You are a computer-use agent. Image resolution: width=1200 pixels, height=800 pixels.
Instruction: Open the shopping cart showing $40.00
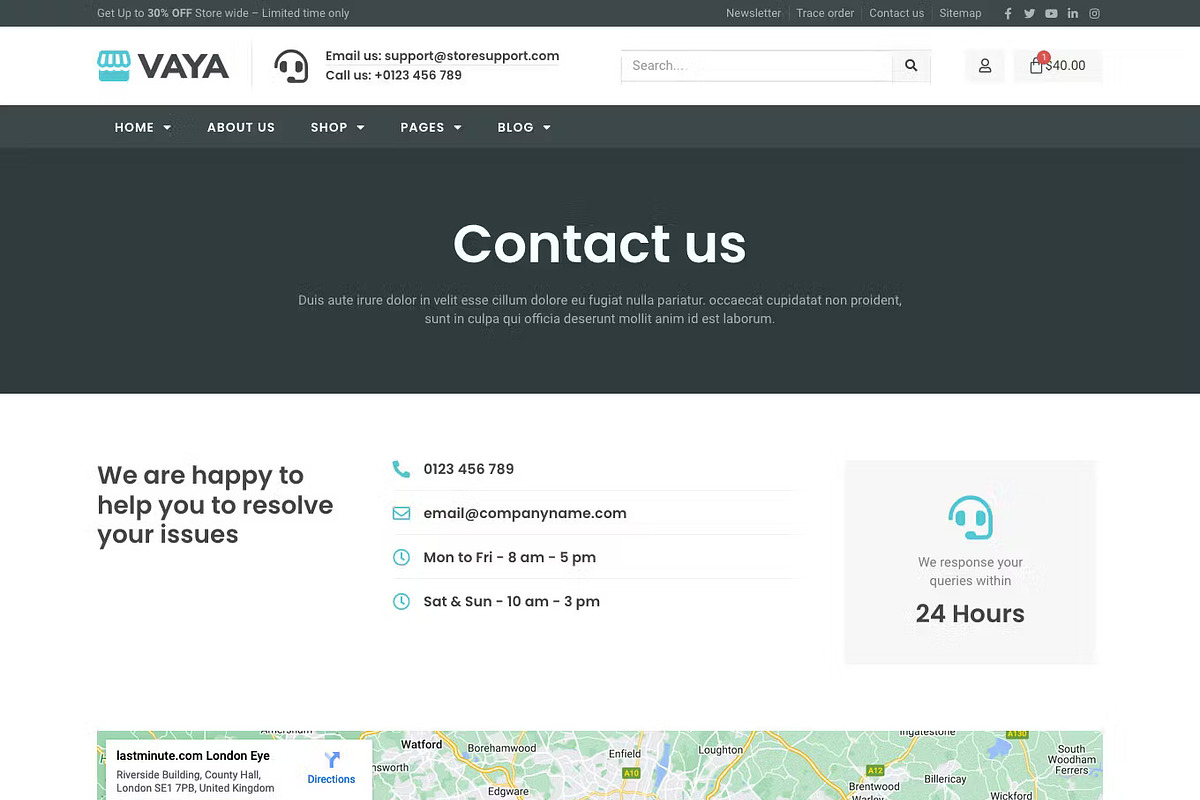coord(1058,66)
